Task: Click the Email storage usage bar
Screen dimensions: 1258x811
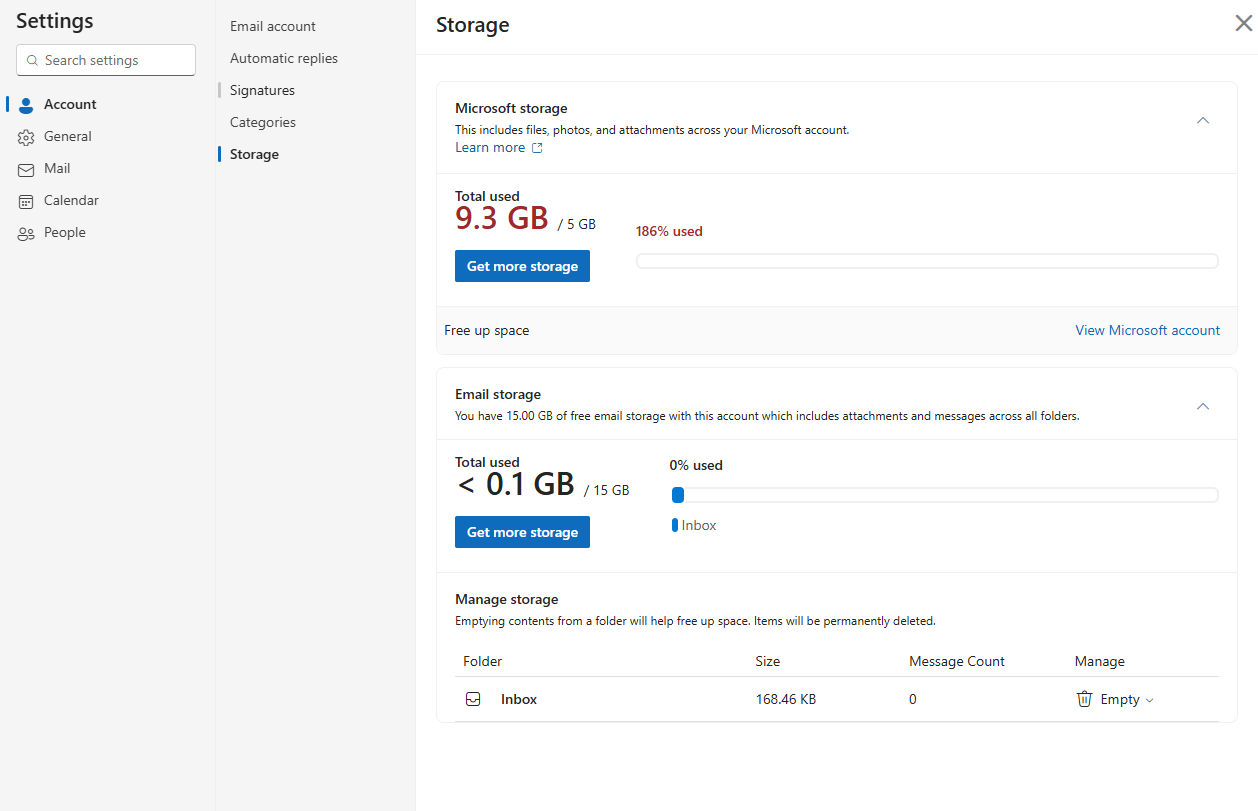Action: pyautogui.click(x=944, y=495)
